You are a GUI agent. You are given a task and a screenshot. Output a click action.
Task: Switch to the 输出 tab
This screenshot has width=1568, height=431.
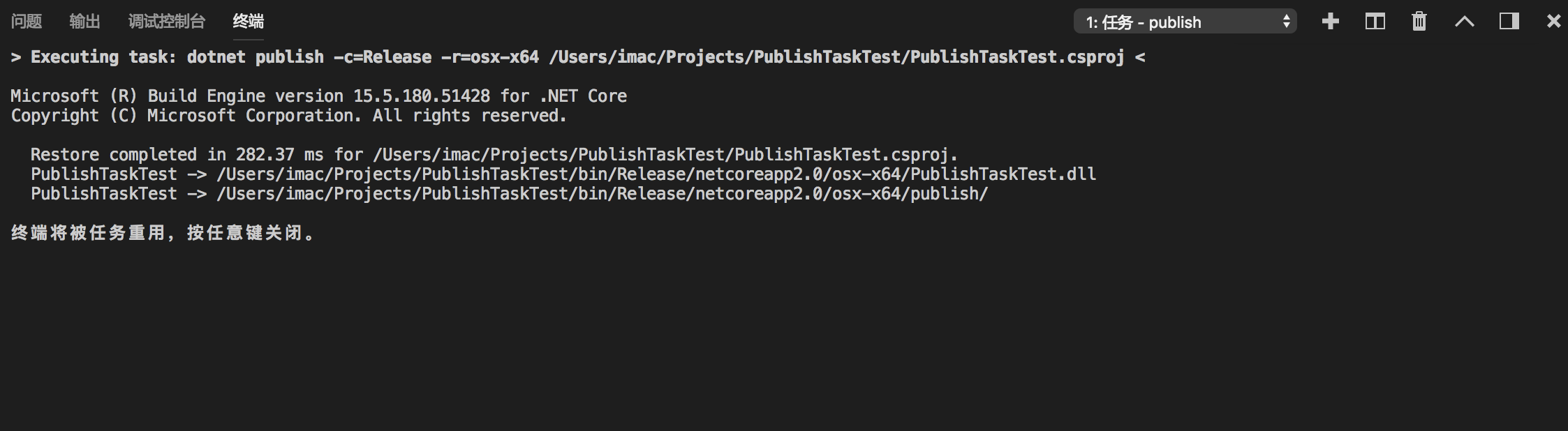84,22
